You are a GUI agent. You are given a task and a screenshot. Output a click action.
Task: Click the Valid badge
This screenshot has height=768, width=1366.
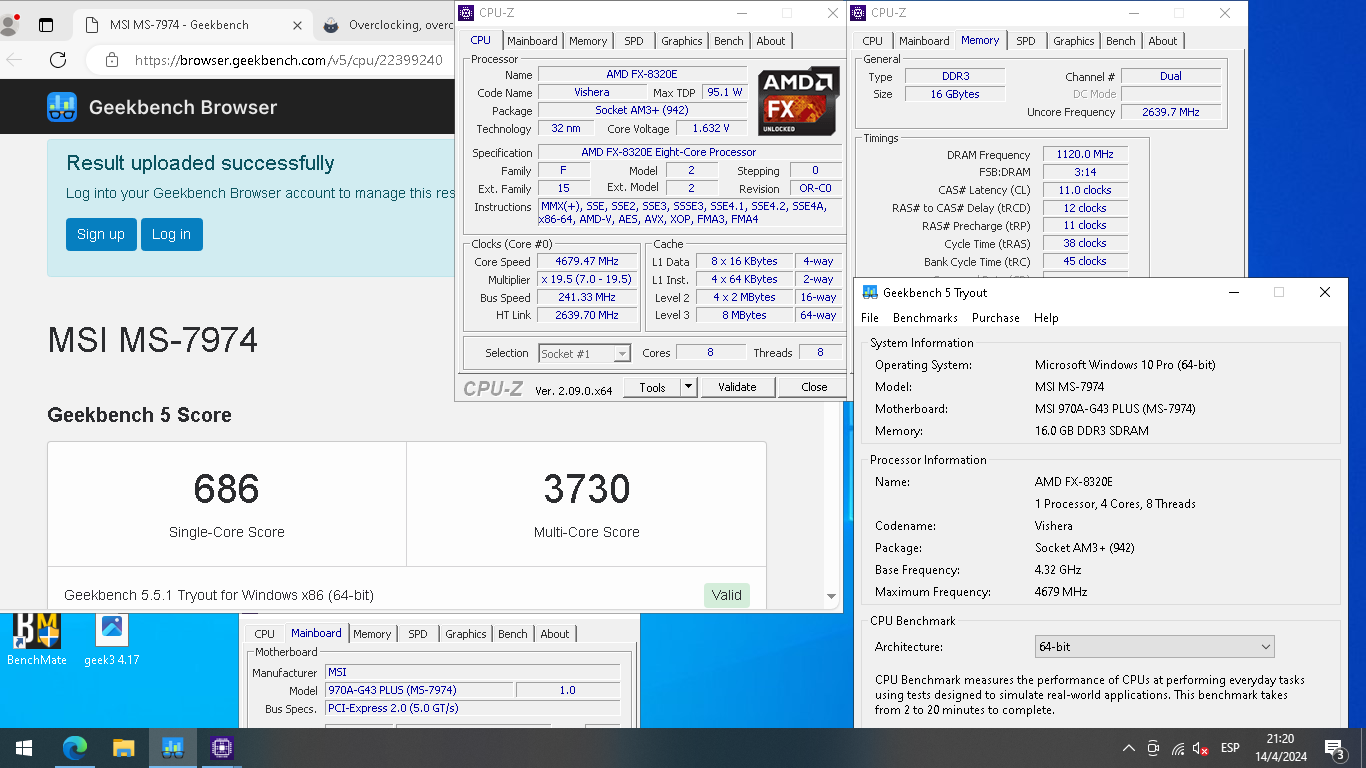click(x=727, y=595)
